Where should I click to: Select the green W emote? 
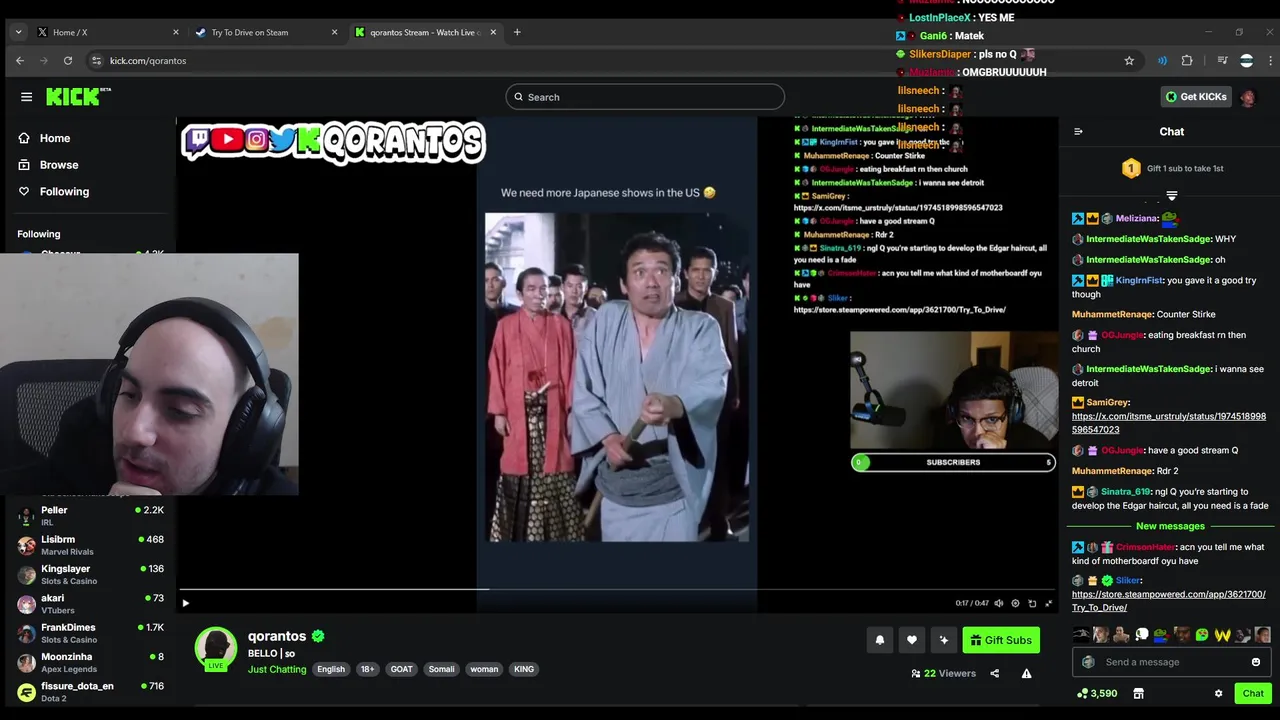tap(1222, 635)
